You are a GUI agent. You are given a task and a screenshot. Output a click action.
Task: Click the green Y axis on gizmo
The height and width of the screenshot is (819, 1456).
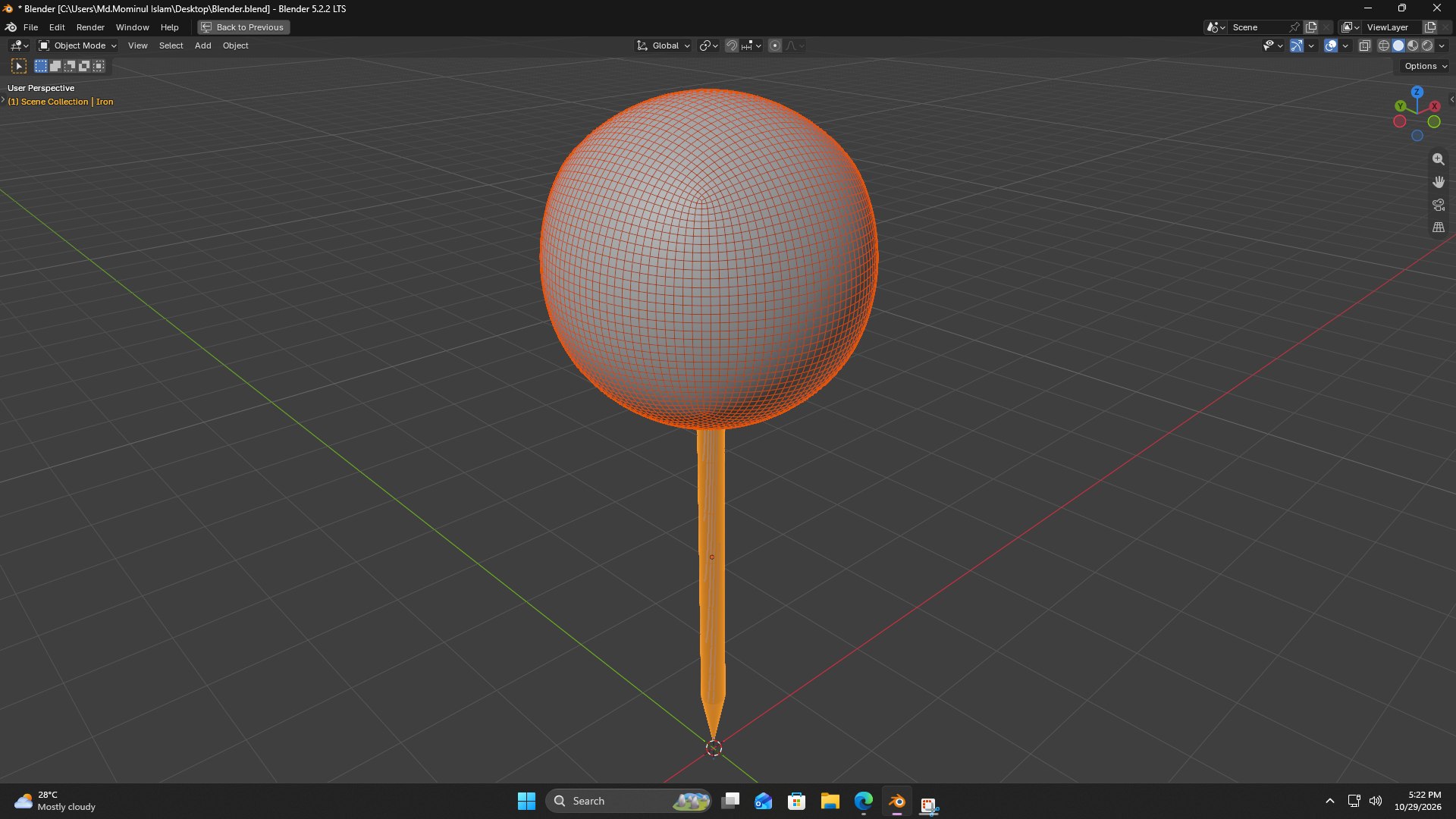point(1401,106)
